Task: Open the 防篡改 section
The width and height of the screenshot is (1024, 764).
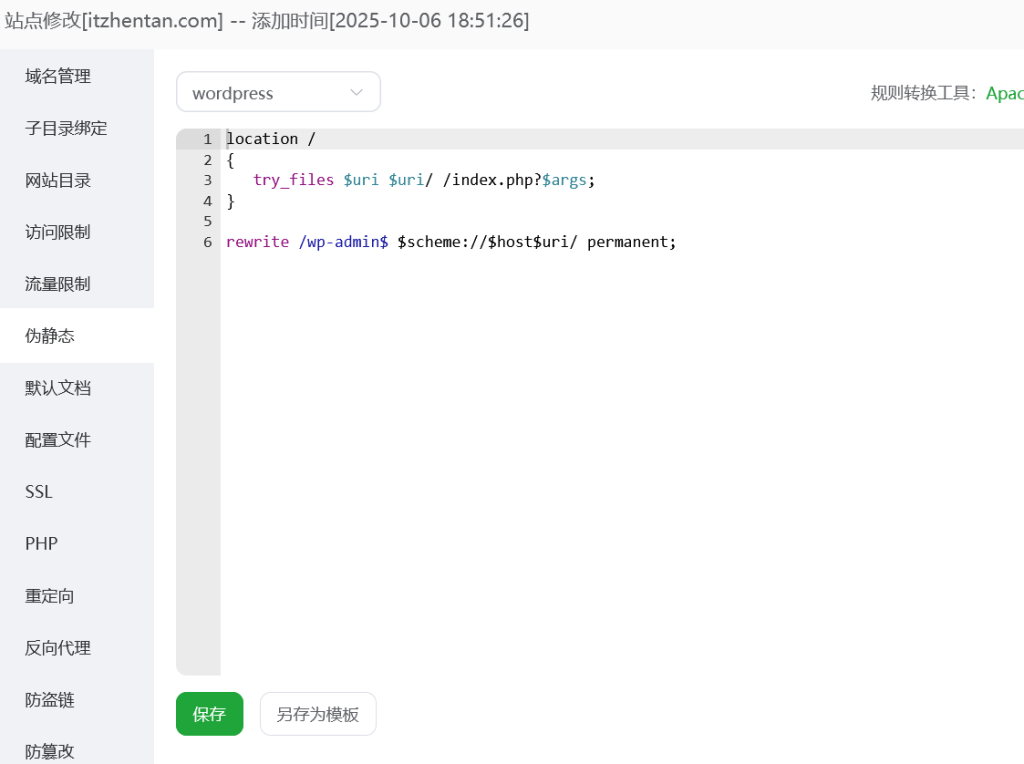Action: pos(49,750)
